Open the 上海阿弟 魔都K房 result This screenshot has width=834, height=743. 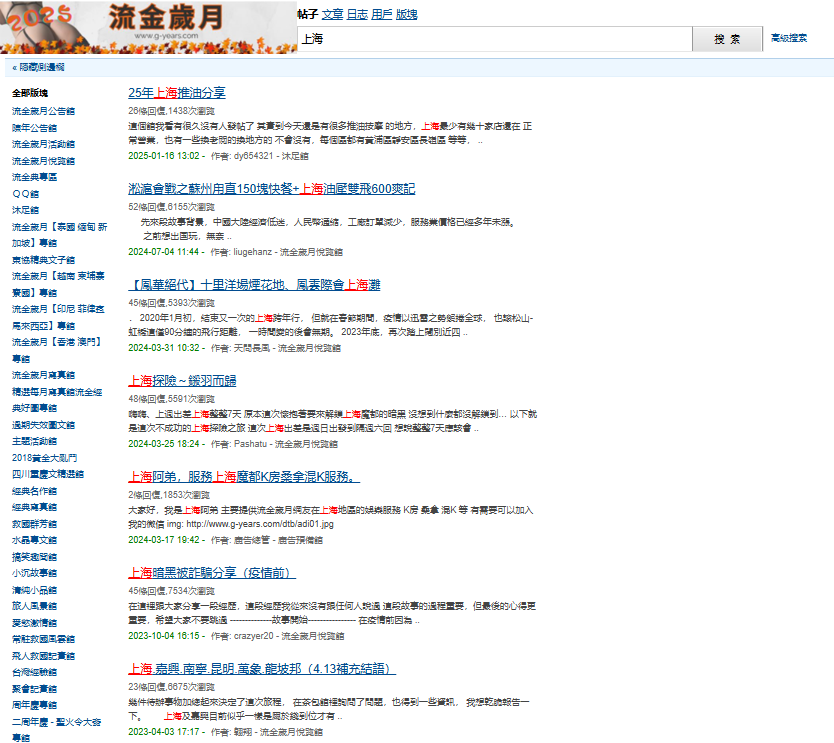[244, 477]
